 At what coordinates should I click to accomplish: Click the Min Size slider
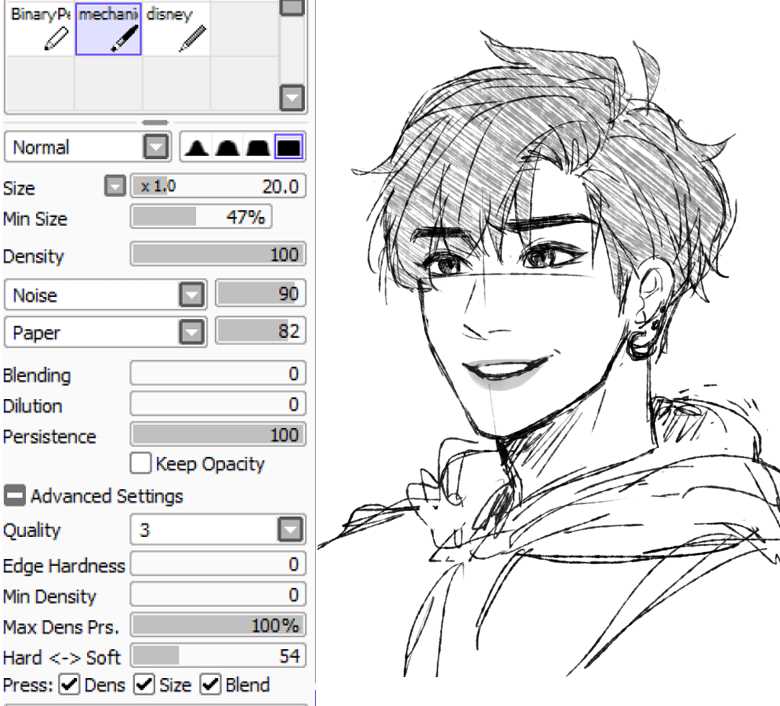pos(201,217)
